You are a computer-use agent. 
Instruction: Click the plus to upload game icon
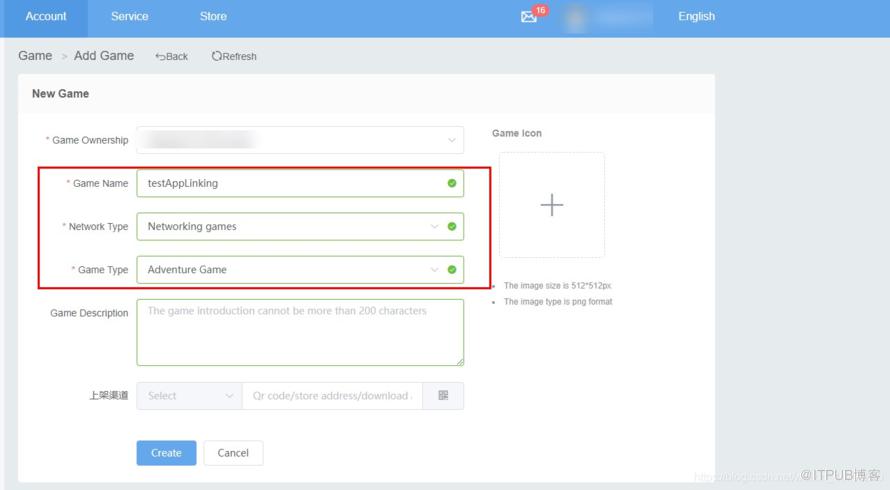point(552,205)
